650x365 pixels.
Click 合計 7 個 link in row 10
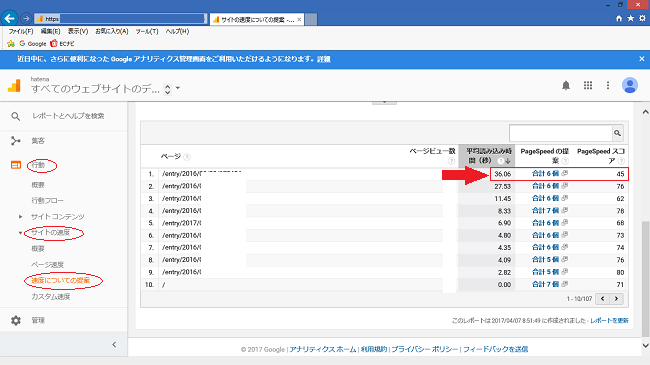(x=545, y=285)
